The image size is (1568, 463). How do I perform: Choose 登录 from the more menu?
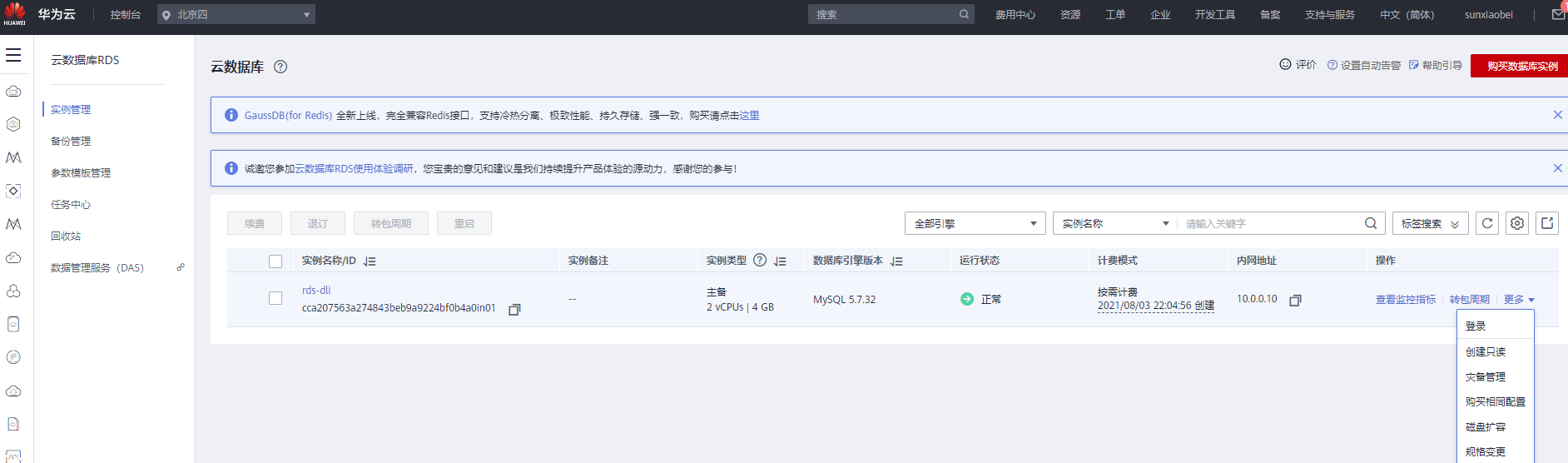pos(1496,326)
